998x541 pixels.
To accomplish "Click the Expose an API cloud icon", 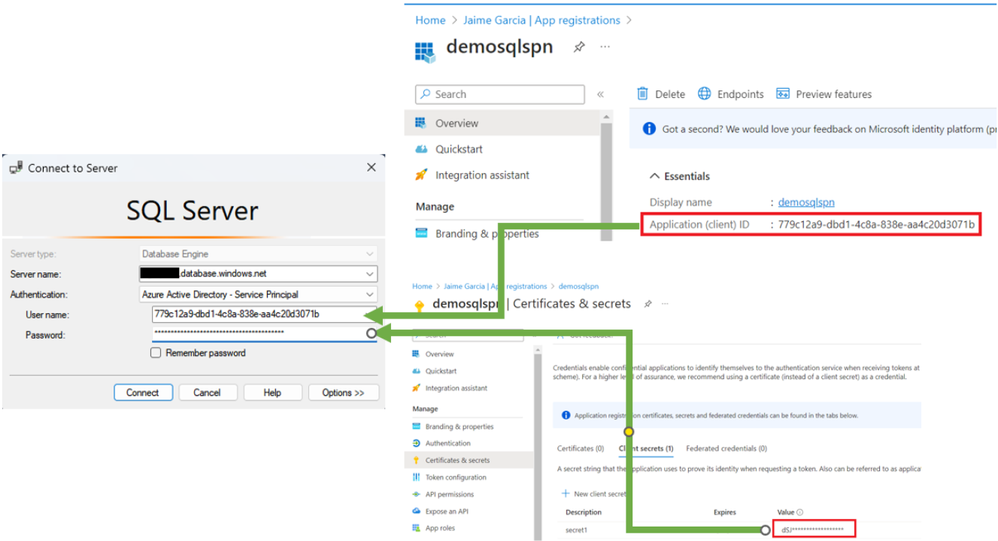I will [416, 511].
